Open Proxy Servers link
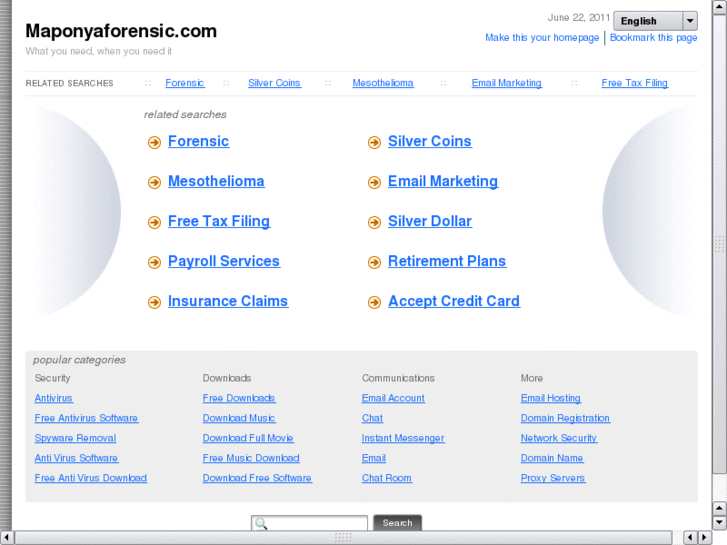This screenshot has height=545, width=727. (x=553, y=478)
